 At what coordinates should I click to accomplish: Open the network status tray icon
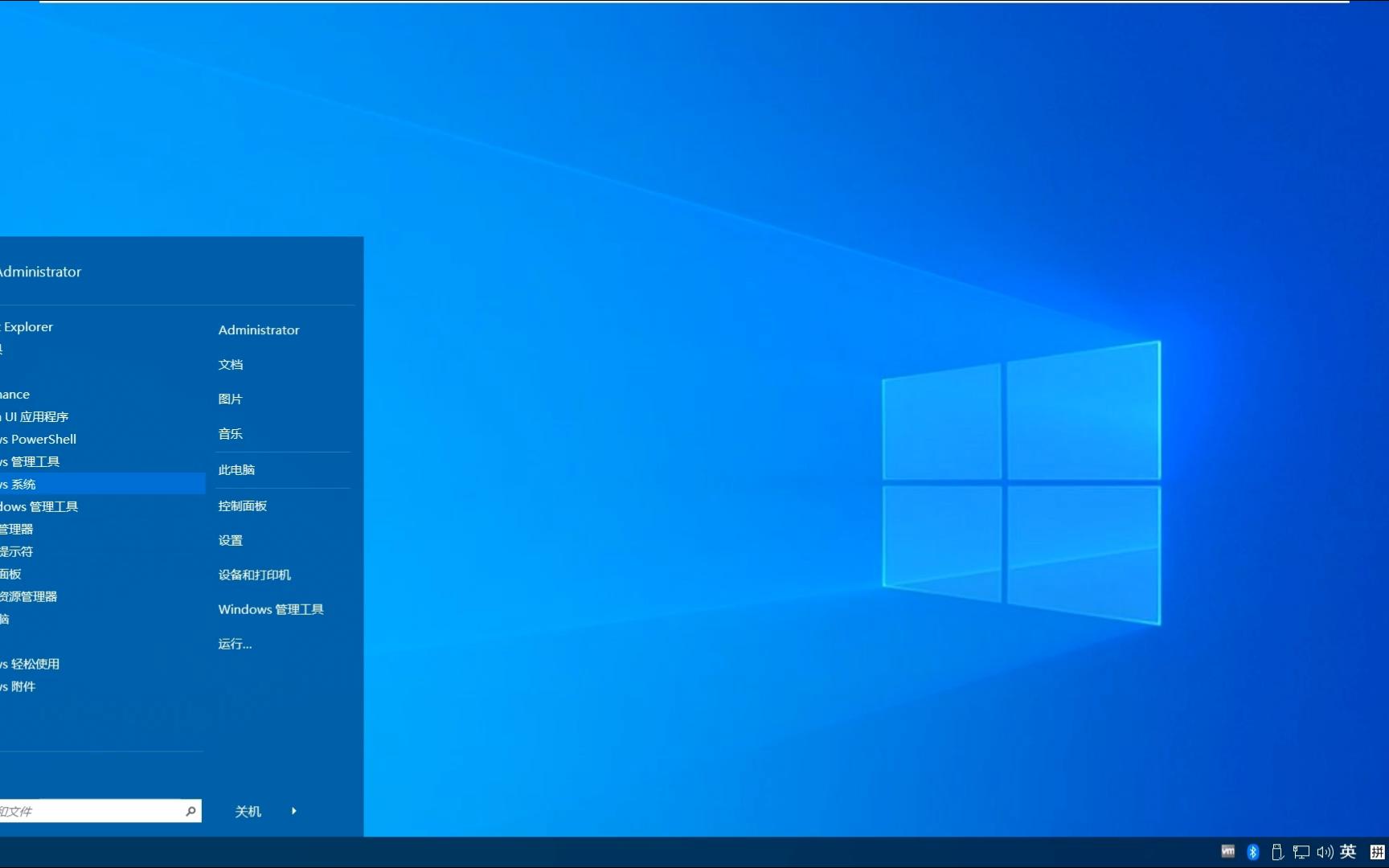(x=1301, y=852)
